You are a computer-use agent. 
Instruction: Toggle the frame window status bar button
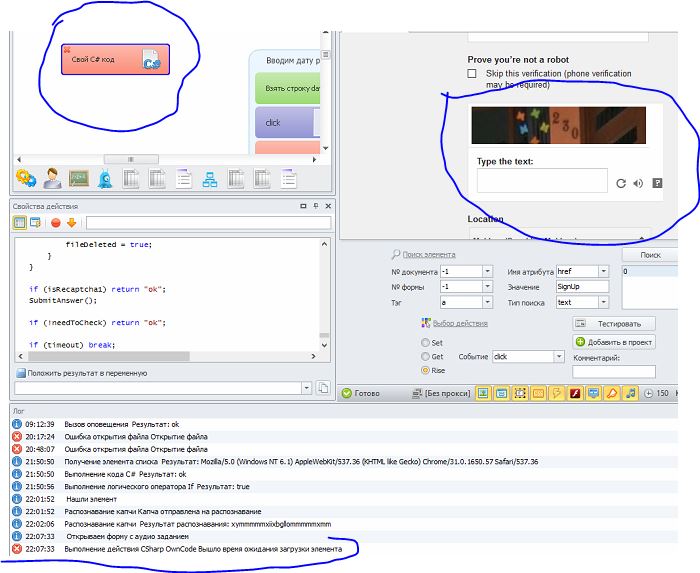501,393
